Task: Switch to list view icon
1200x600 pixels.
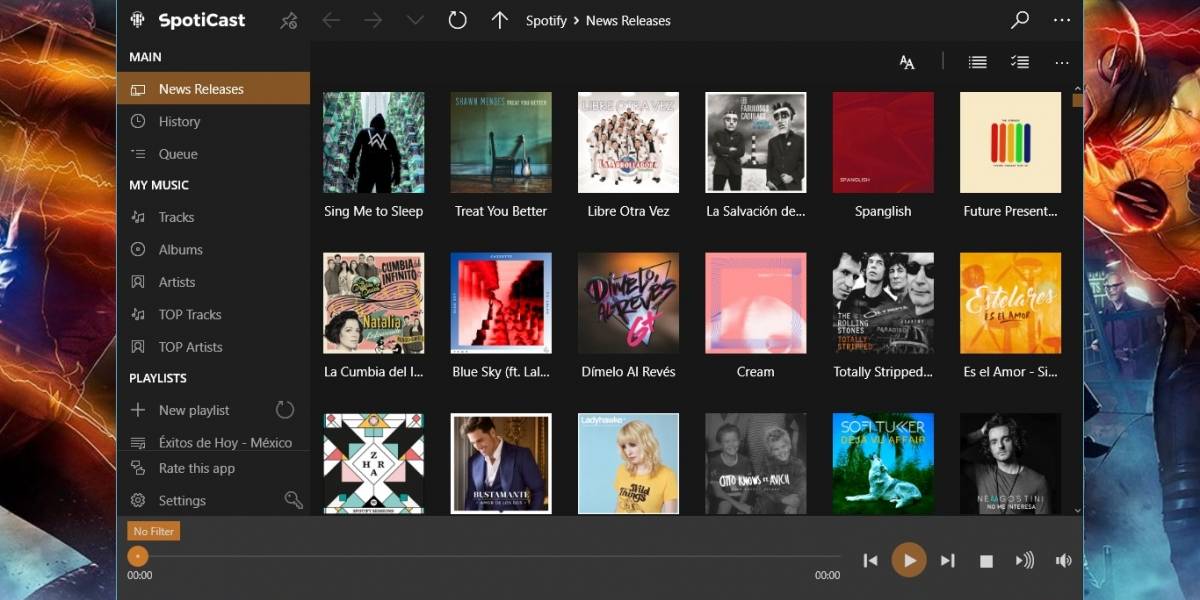Action: point(978,62)
